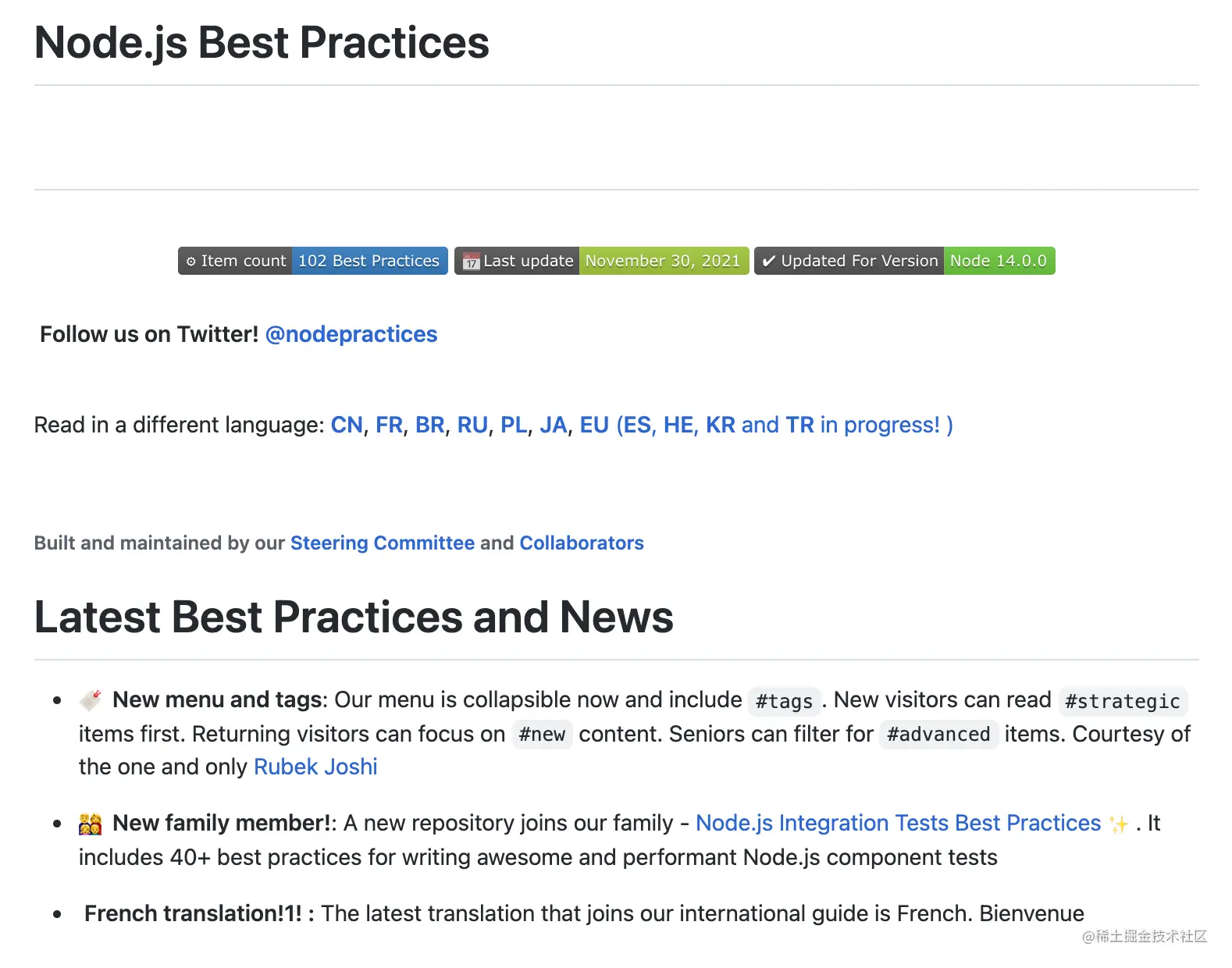Click the Last update November 30, 2021 badge
1232x968 pixels.
(x=601, y=261)
